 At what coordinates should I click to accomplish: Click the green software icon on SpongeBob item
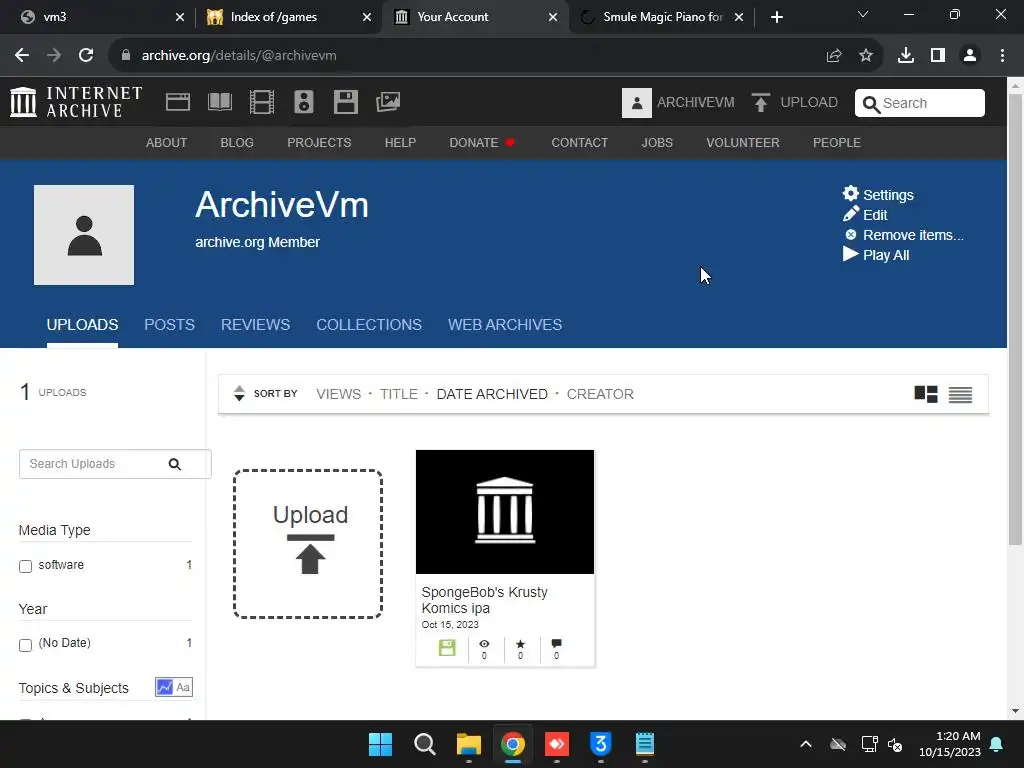coord(447,648)
